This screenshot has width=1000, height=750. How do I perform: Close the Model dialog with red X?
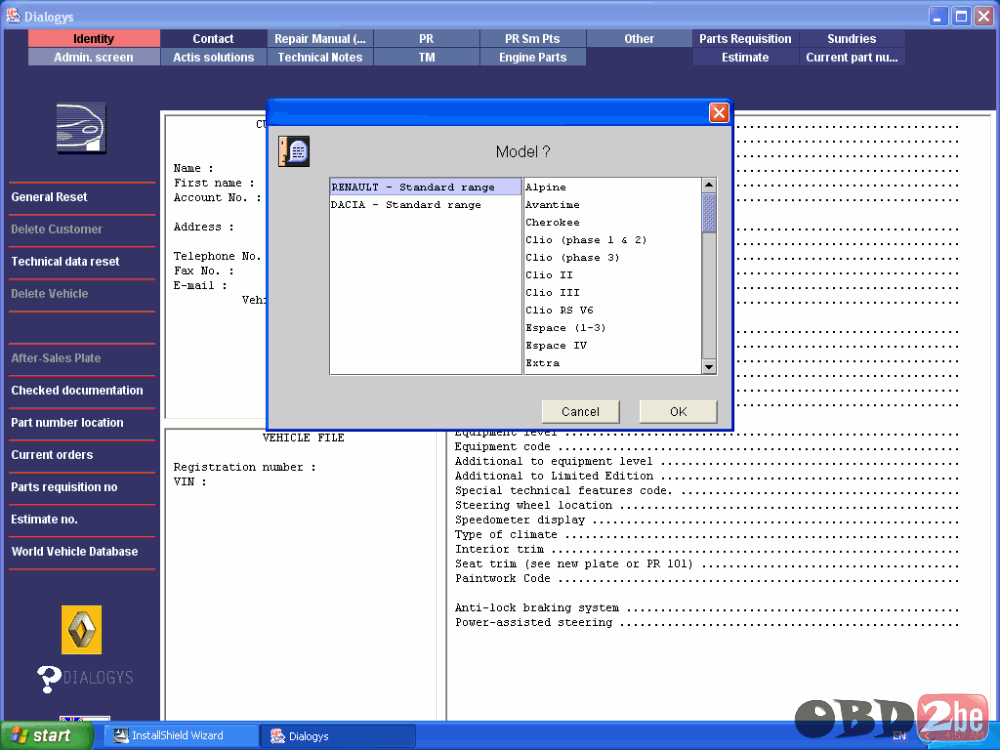719,113
